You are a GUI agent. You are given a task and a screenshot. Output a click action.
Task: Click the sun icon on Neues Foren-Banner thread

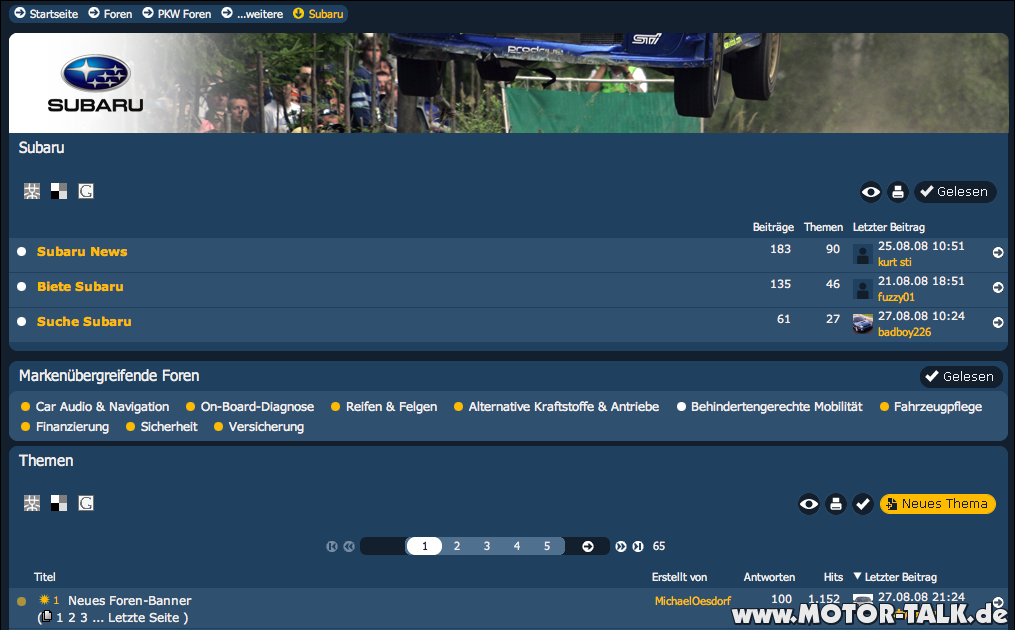[44, 600]
